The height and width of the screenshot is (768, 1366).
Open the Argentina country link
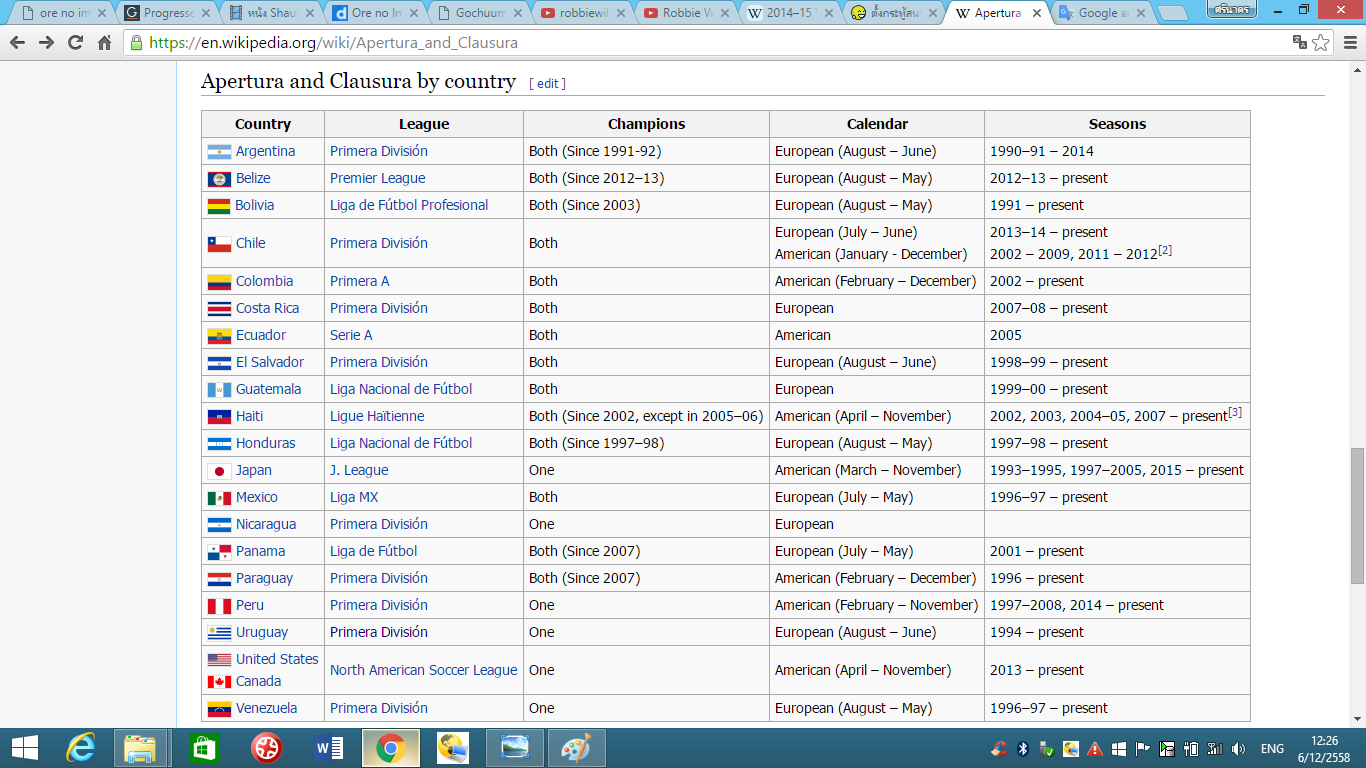click(265, 152)
